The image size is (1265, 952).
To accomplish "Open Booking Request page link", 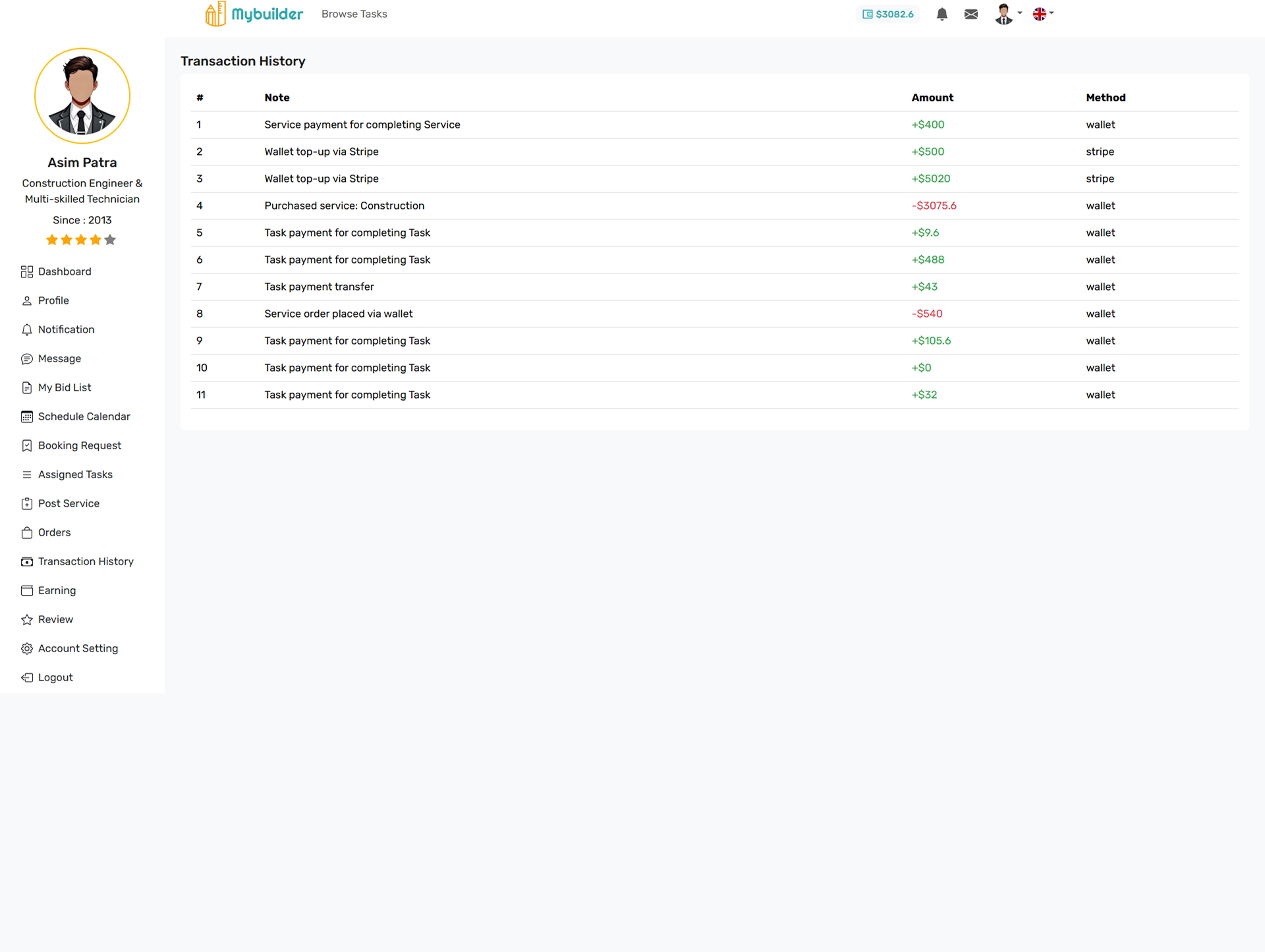I will pos(80,445).
